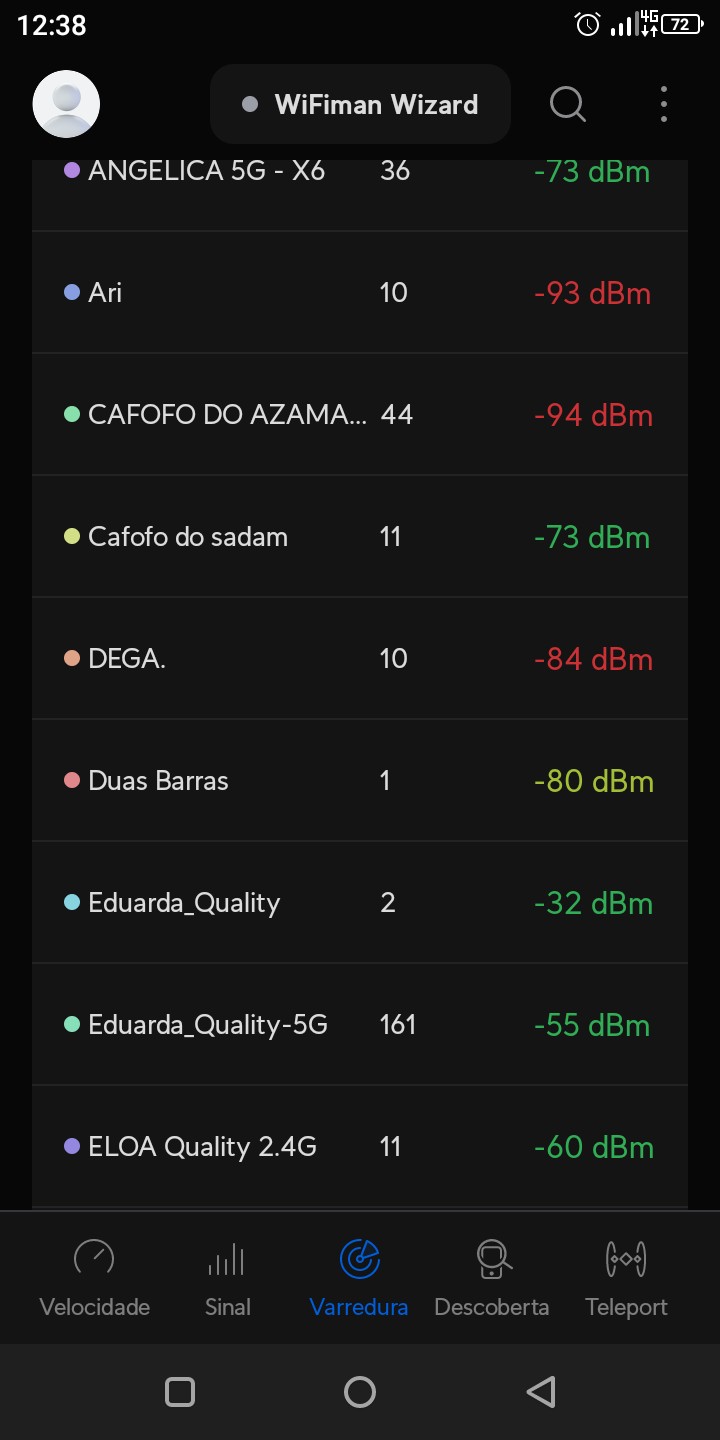Select the Duas Barras network row
Image resolution: width=720 pixels, height=1440 pixels.
point(360,781)
